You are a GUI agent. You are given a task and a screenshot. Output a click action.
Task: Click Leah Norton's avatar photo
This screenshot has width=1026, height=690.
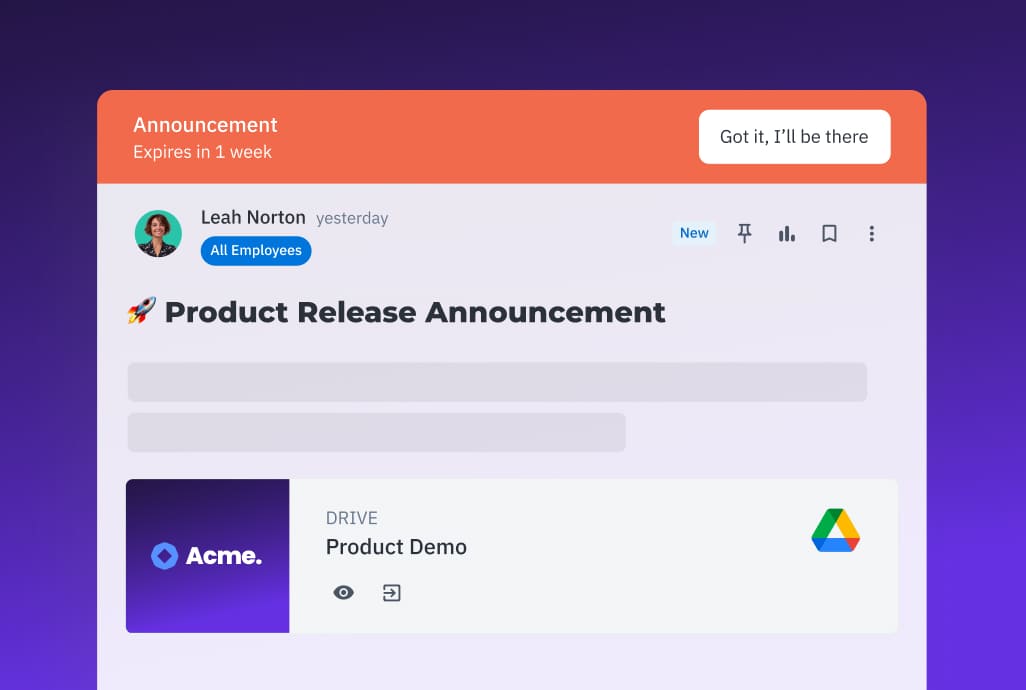point(158,234)
